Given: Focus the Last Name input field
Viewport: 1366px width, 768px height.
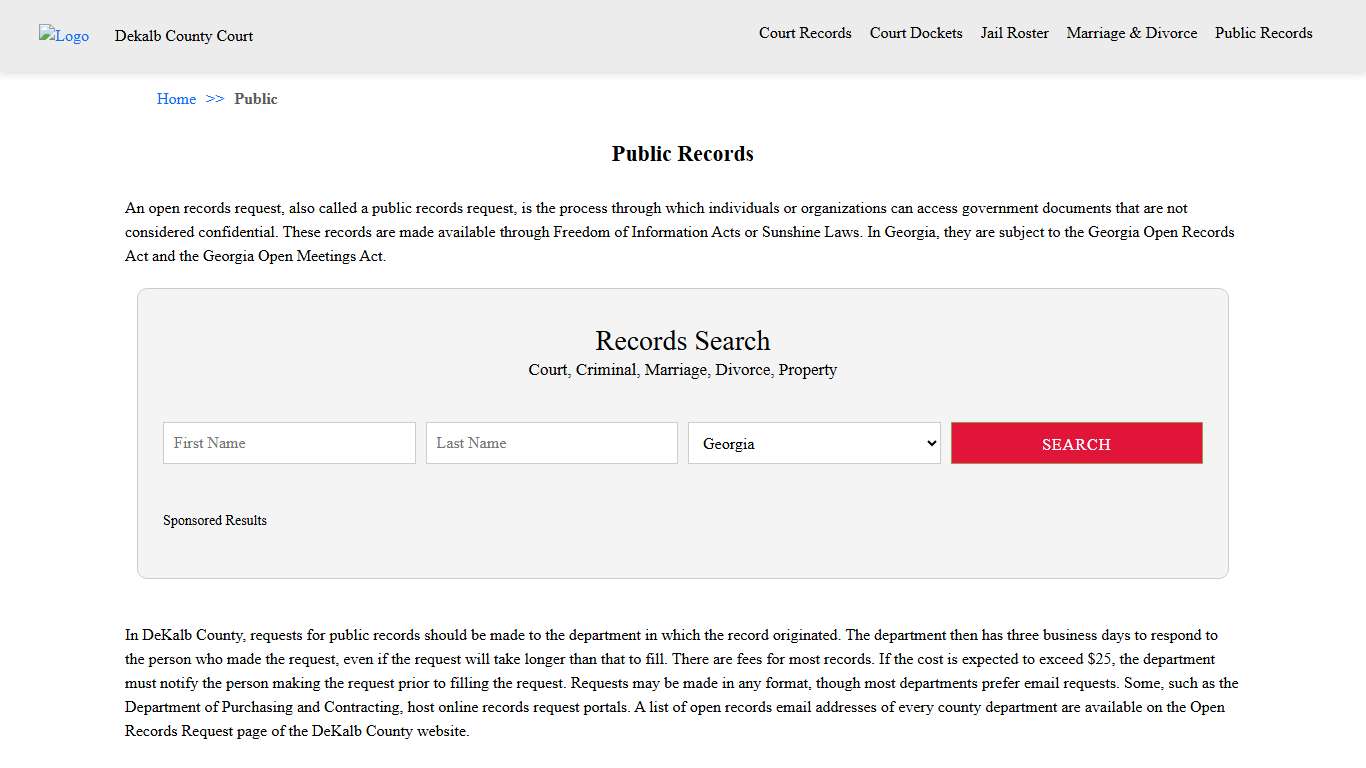Looking at the screenshot, I should point(551,443).
